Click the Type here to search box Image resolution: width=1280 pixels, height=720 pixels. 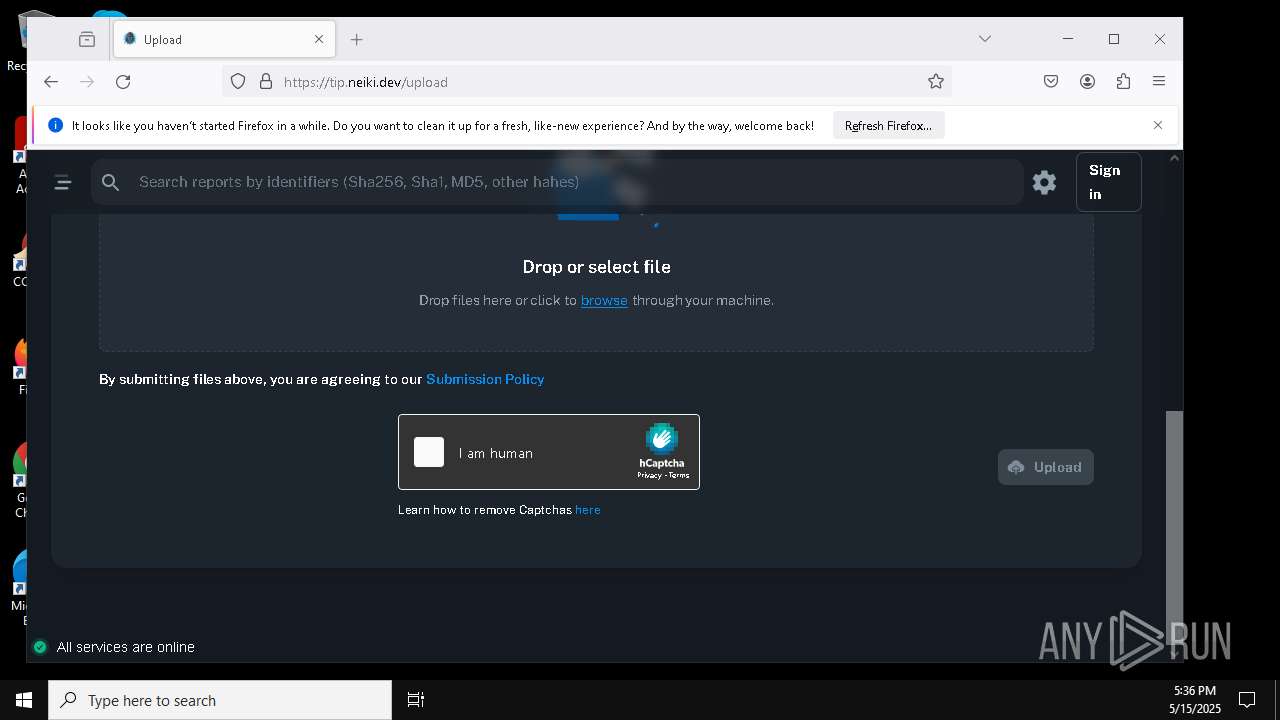point(220,700)
